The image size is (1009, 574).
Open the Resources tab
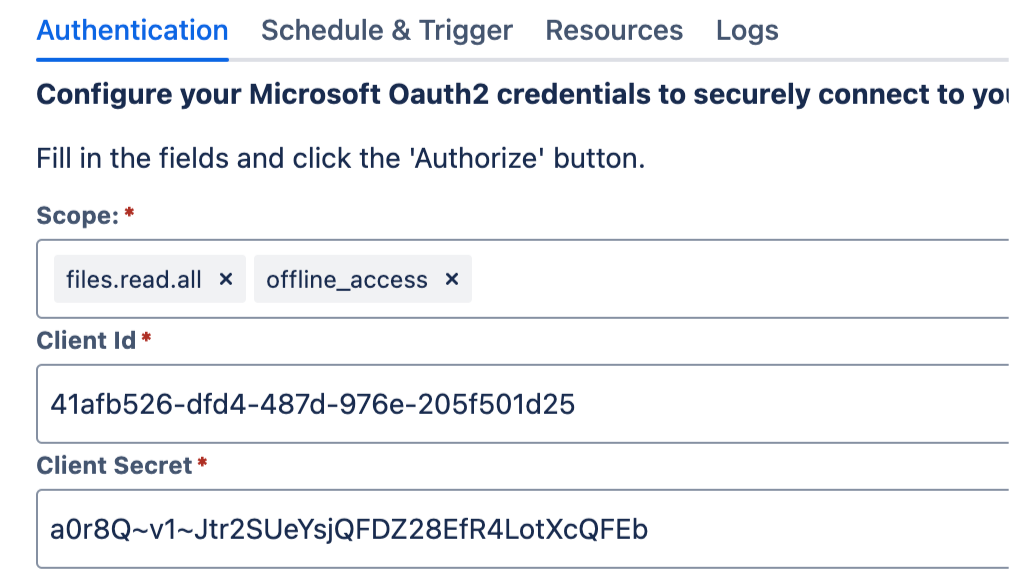(x=614, y=31)
